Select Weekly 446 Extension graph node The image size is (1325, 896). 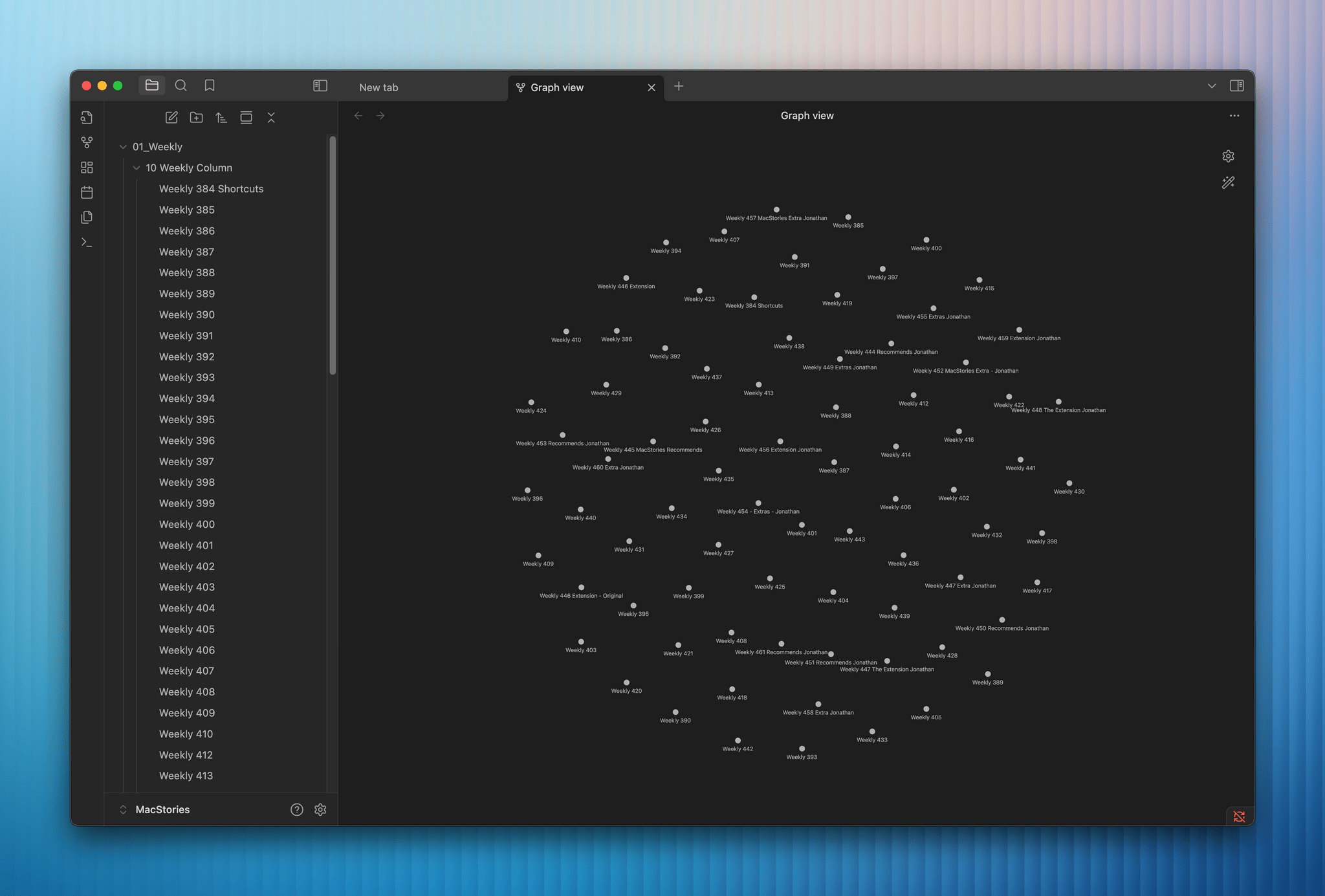(626, 278)
